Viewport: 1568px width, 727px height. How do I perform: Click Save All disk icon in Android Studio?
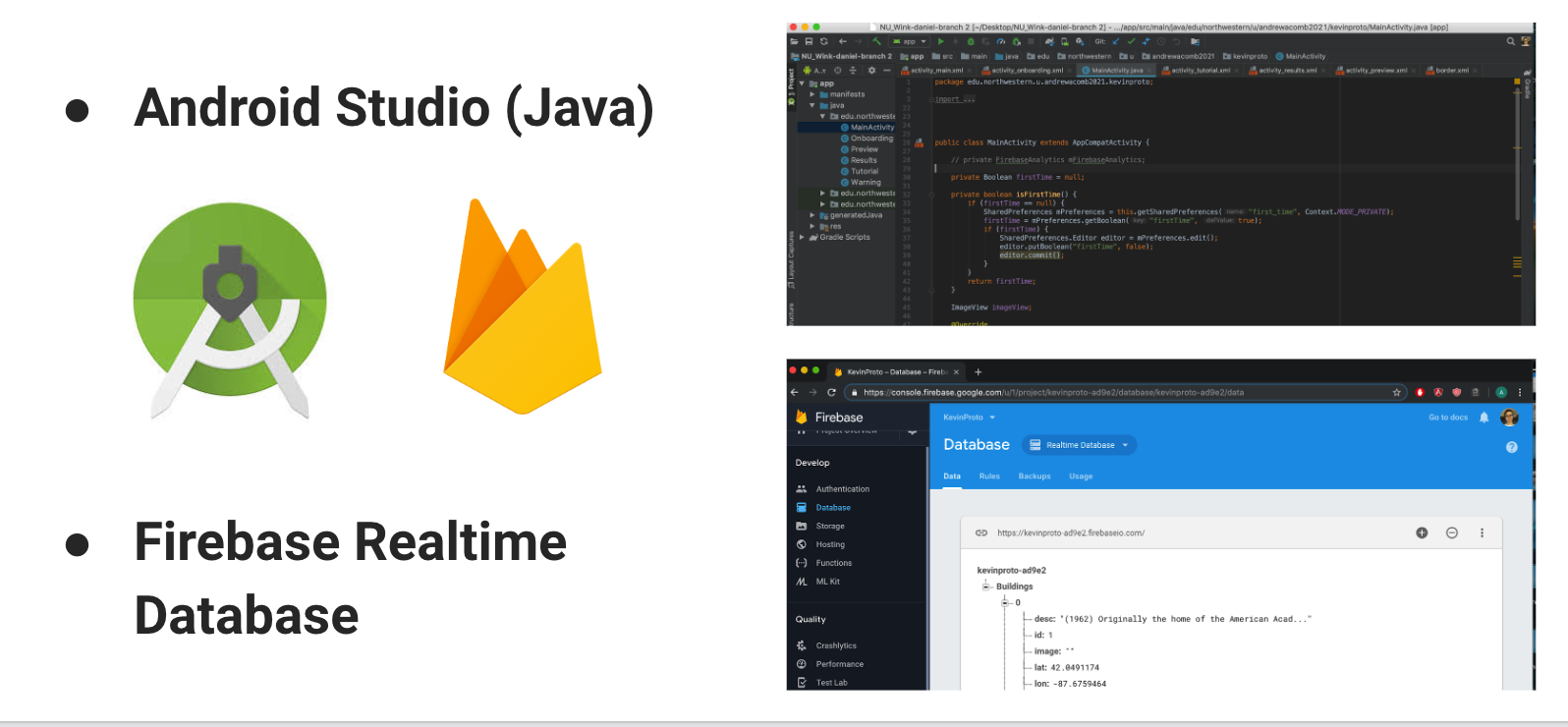pyautogui.click(x=809, y=41)
